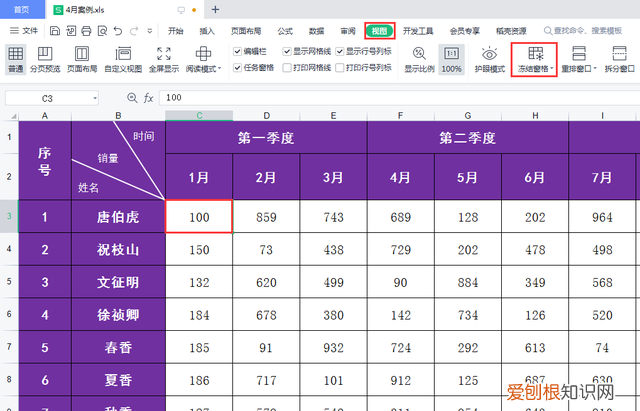640x411 pixels.
Task: Open 显示比例 zoom dialog
Action: [x=419, y=60]
